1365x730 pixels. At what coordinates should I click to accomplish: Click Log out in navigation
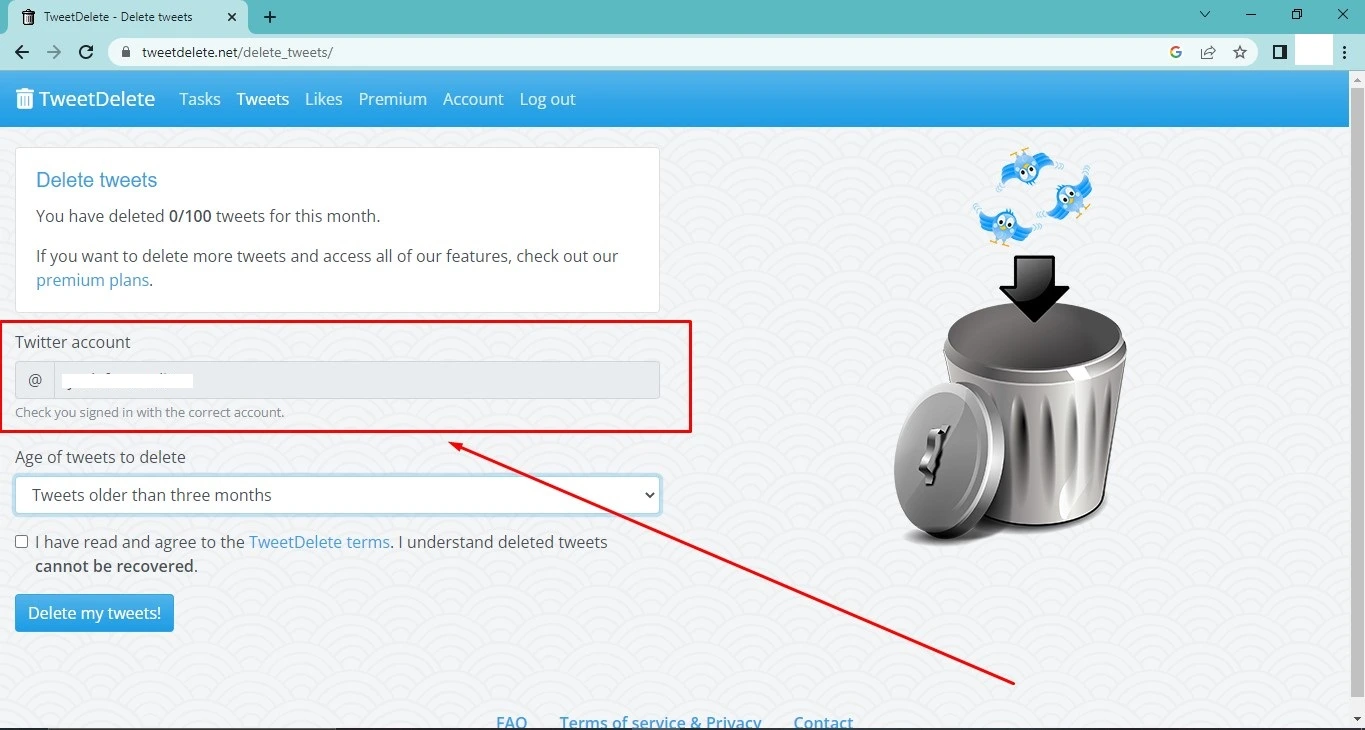(548, 99)
